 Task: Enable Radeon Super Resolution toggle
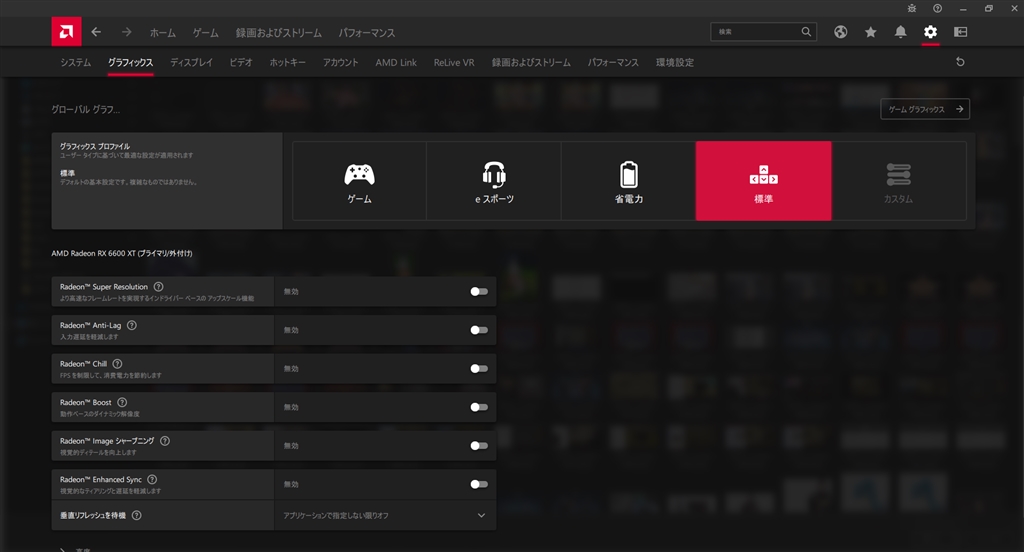point(479,291)
